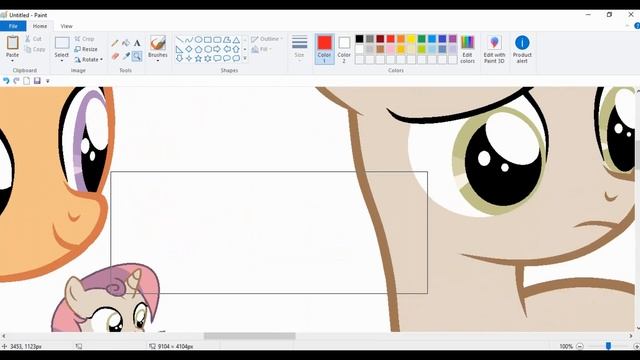Open the Select dropdown arrow

tap(62, 61)
